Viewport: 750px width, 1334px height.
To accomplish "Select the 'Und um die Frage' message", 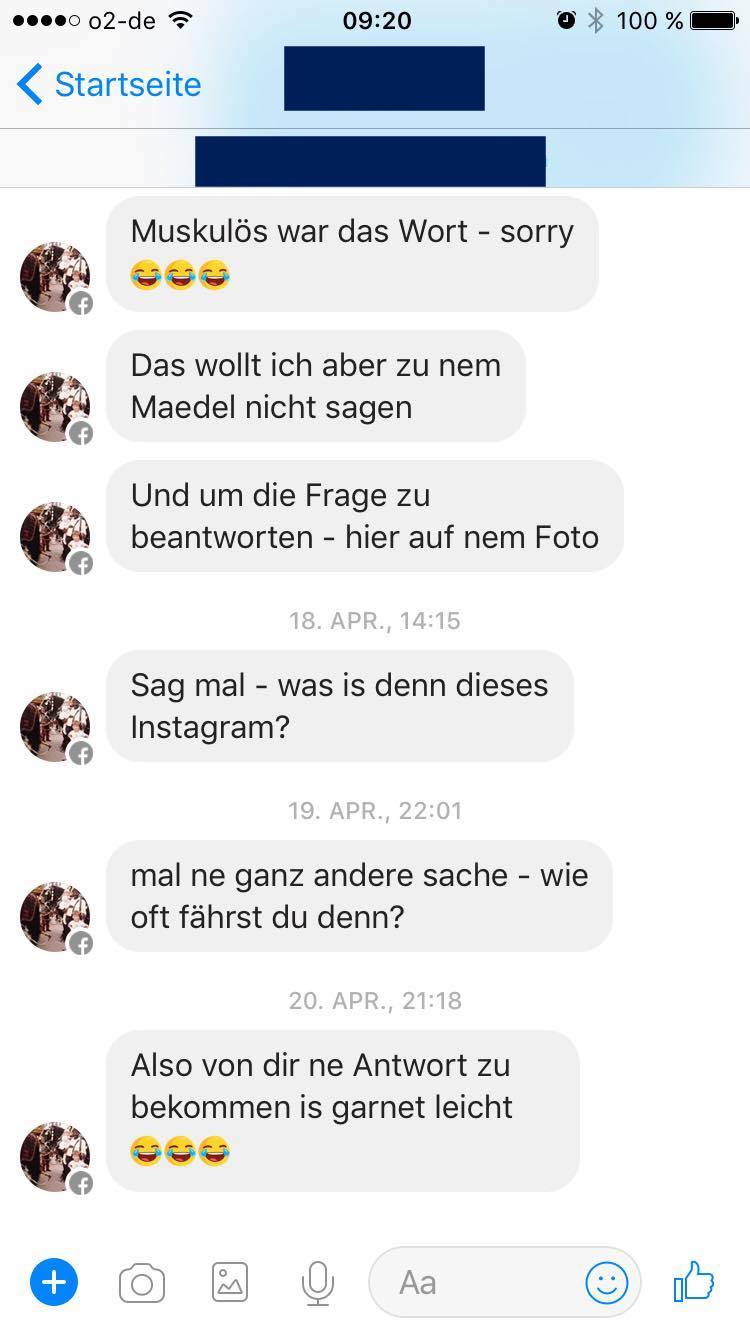I will (x=365, y=516).
